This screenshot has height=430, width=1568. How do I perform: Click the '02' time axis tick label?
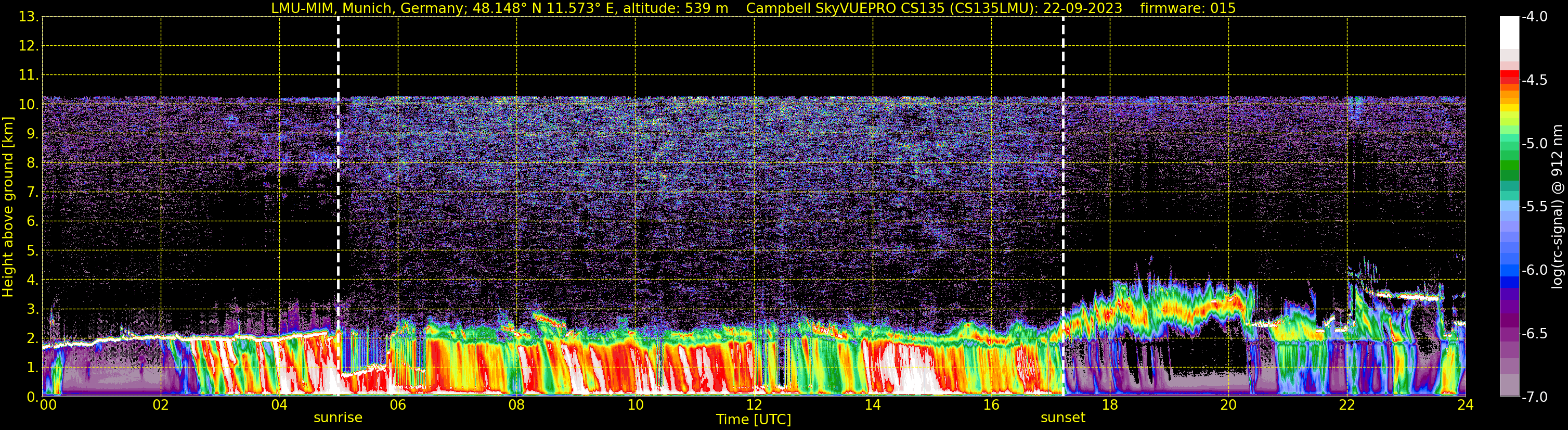[161, 405]
